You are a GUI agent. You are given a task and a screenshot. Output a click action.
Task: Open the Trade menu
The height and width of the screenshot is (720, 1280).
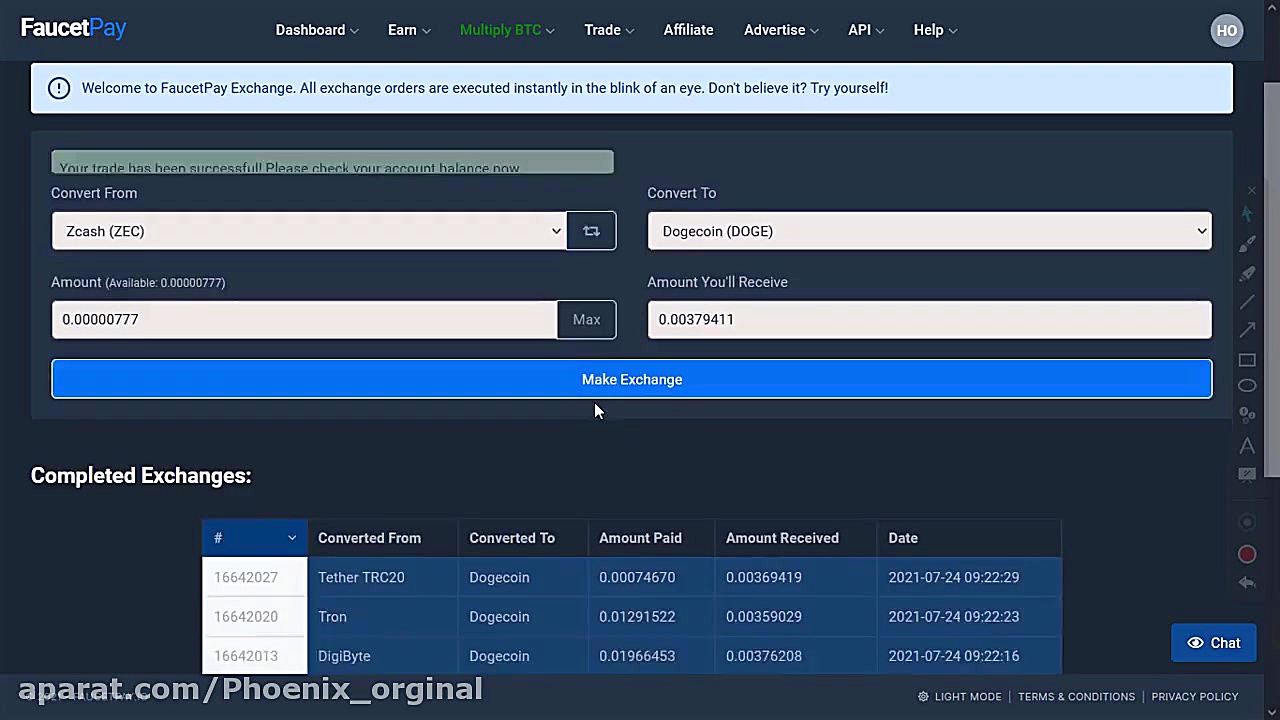(609, 30)
